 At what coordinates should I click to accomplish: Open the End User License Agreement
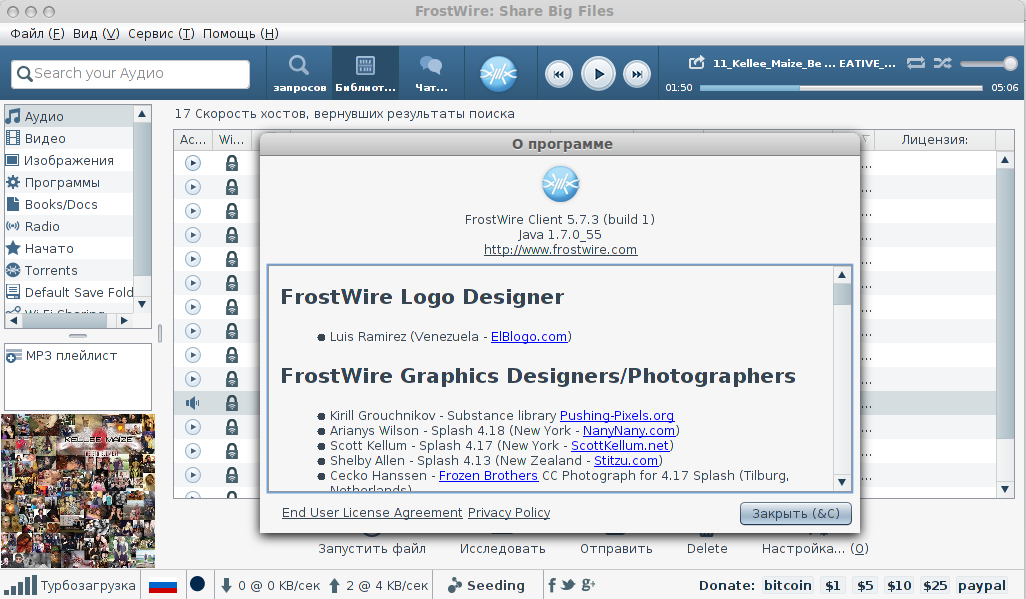(x=372, y=513)
